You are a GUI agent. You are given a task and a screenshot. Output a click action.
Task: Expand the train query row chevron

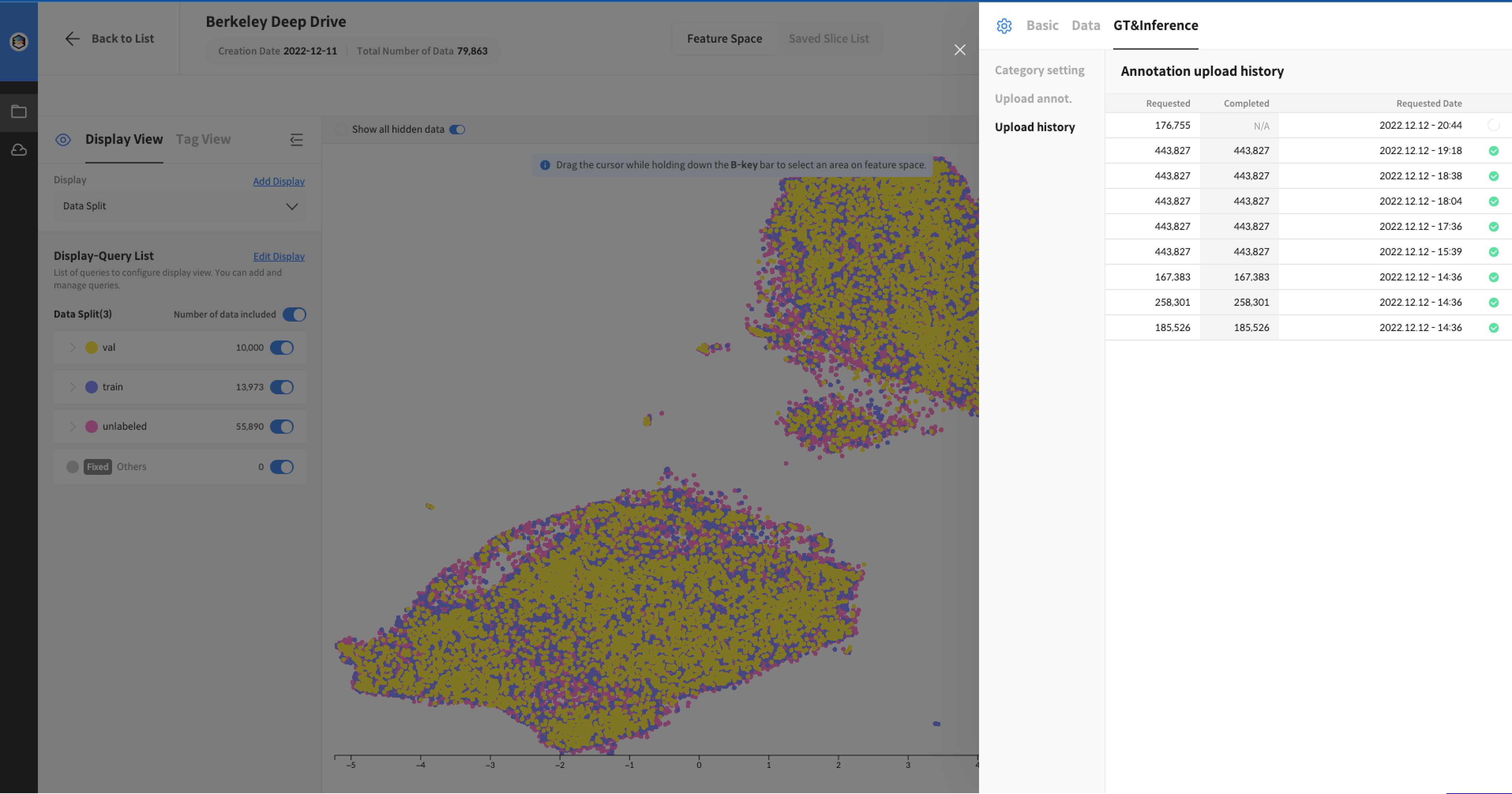point(73,387)
